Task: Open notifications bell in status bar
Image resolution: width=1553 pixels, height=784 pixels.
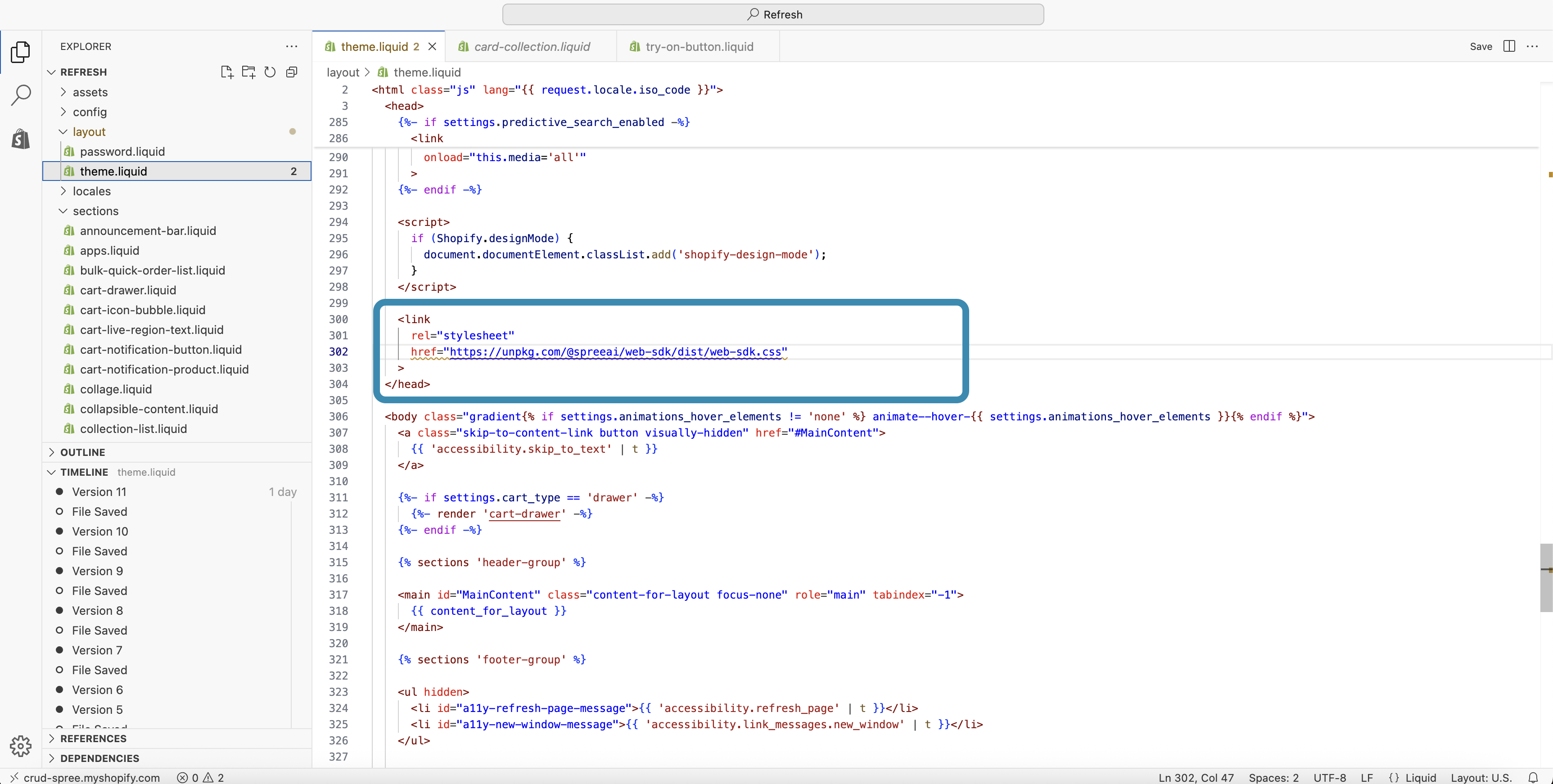Action: tap(1533, 777)
